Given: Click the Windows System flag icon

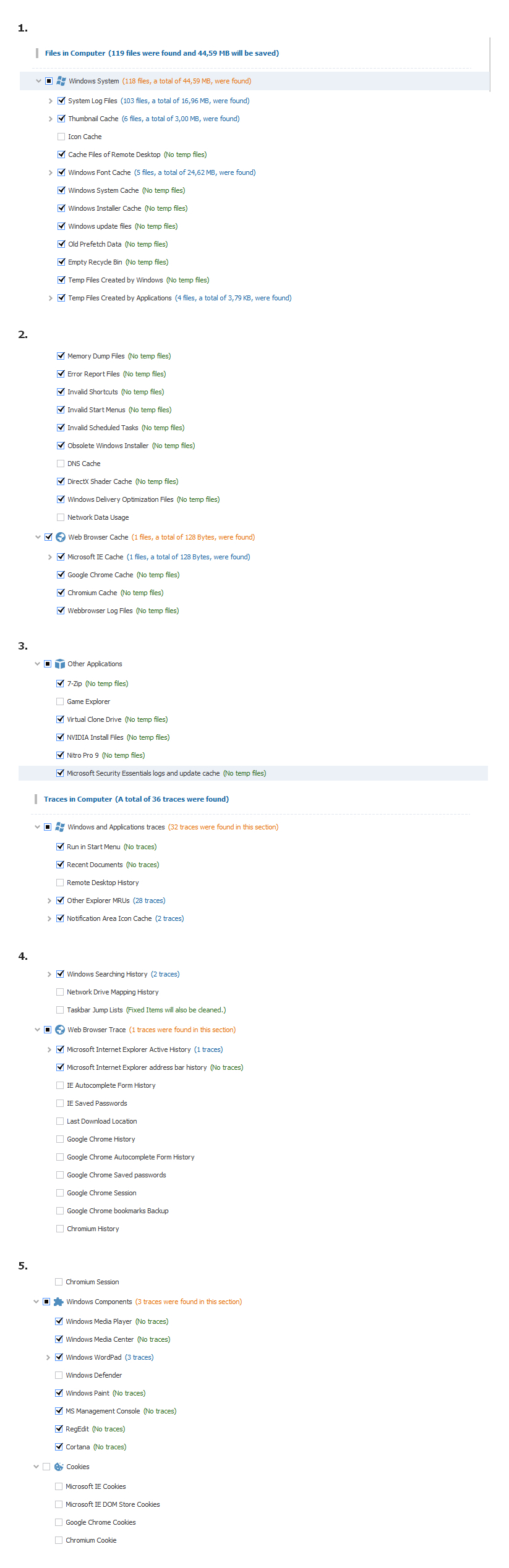Looking at the screenshot, I should coord(61,81).
